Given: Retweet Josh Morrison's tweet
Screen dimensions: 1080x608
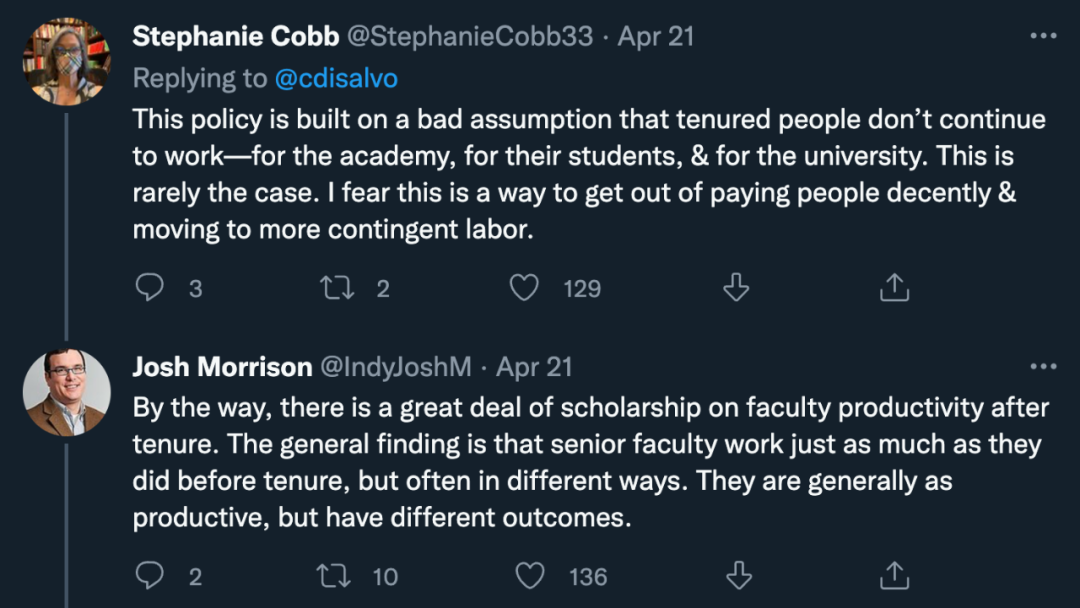Looking at the screenshot, I should click(335, 576).
